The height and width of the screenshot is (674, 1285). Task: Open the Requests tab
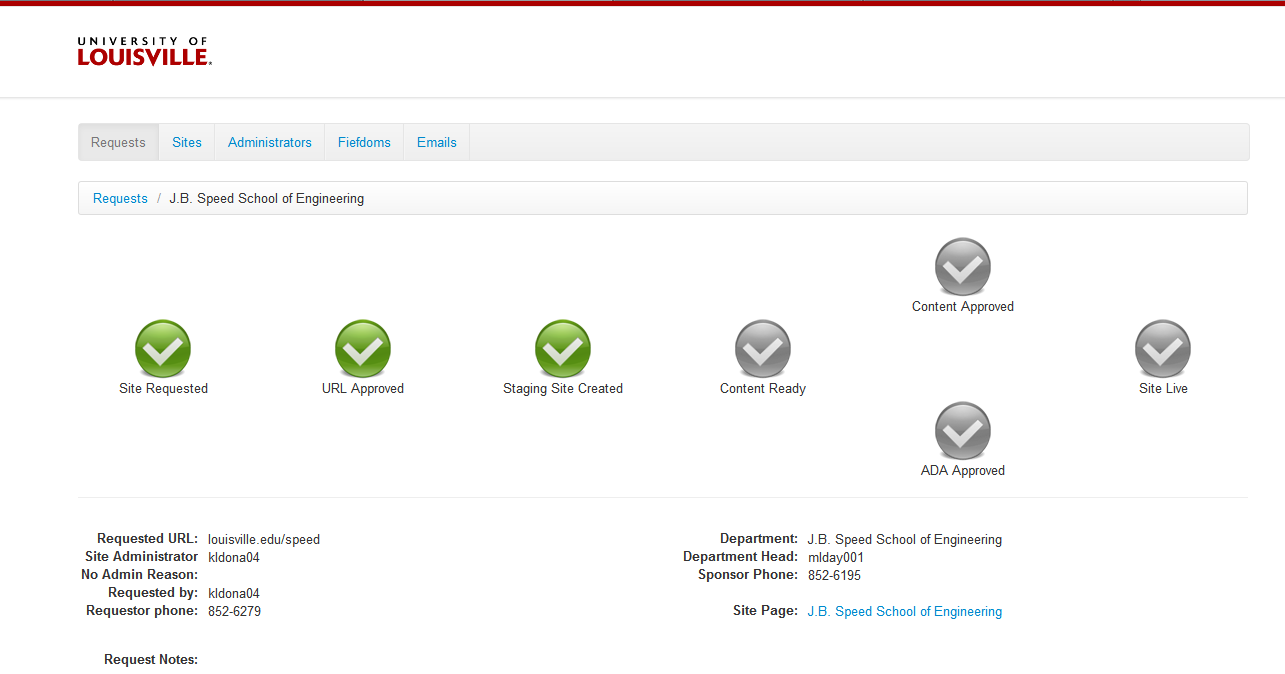118,142
